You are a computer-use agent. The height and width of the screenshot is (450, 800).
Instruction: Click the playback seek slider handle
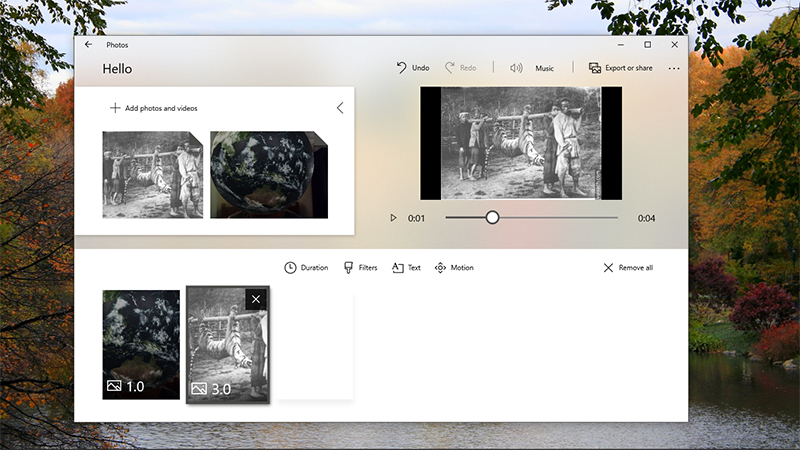[492, 218]
